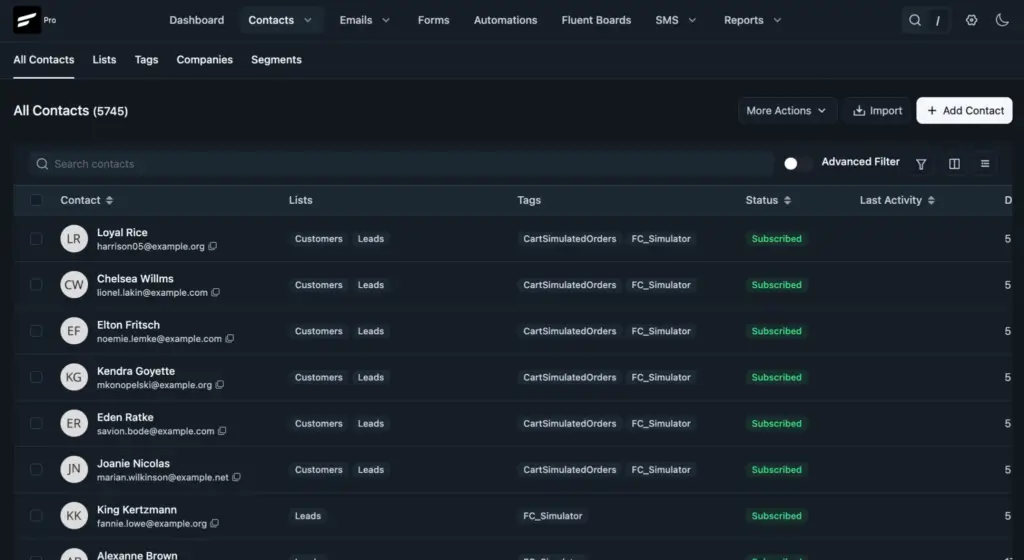Sort by Contact column arrows
Image resolution: width=1024 pixels, height=560 pixels.
point(109,200)
